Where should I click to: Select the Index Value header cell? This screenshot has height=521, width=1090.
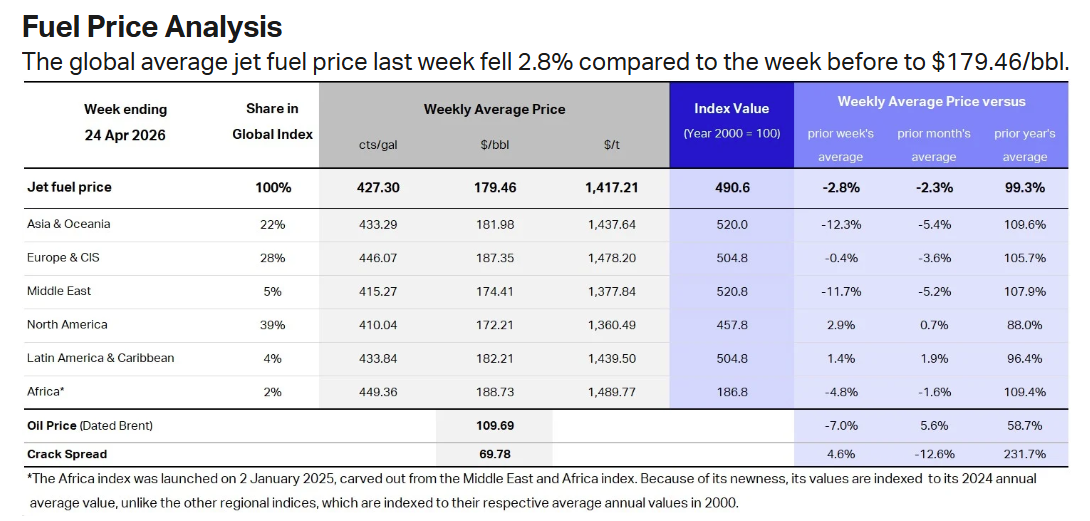tap(731, 108)
